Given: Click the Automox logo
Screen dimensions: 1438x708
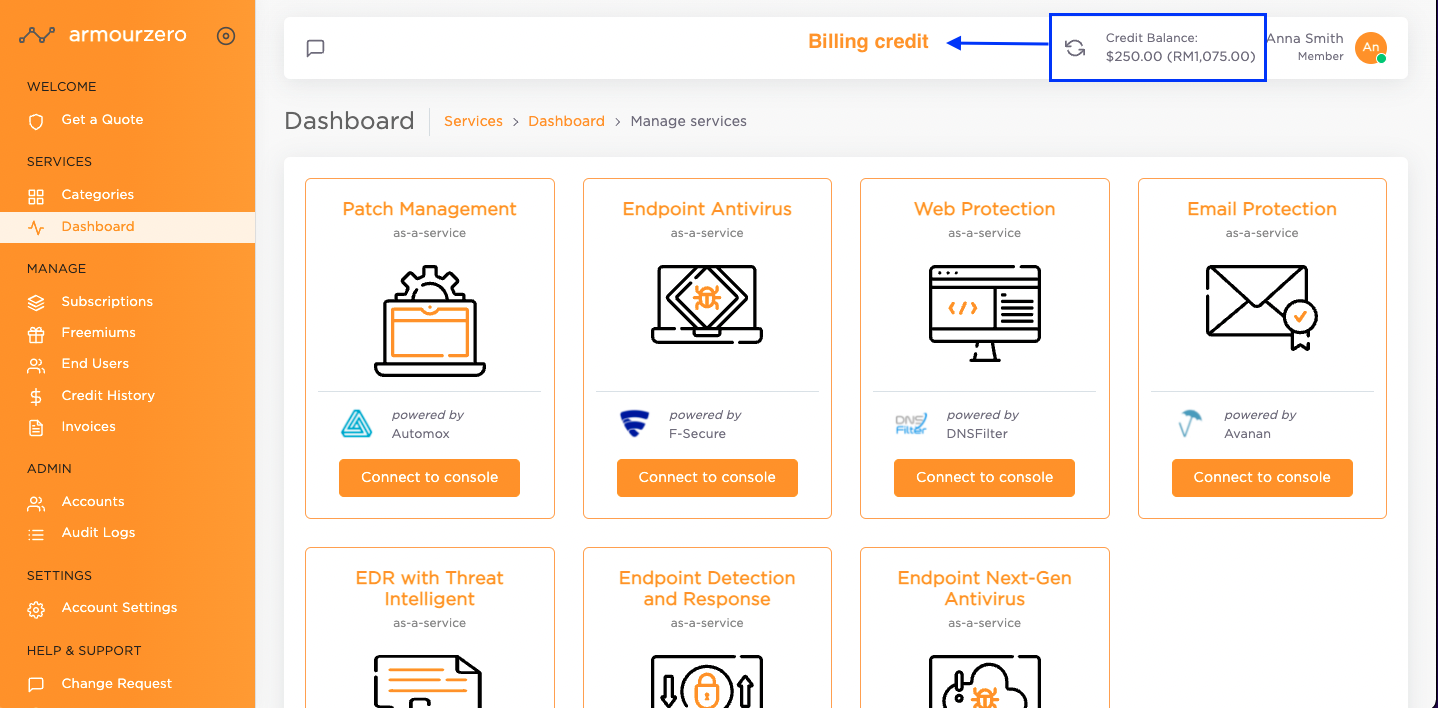Looking at the screenshot, I should pyautogui.click(x=357, y=425).
